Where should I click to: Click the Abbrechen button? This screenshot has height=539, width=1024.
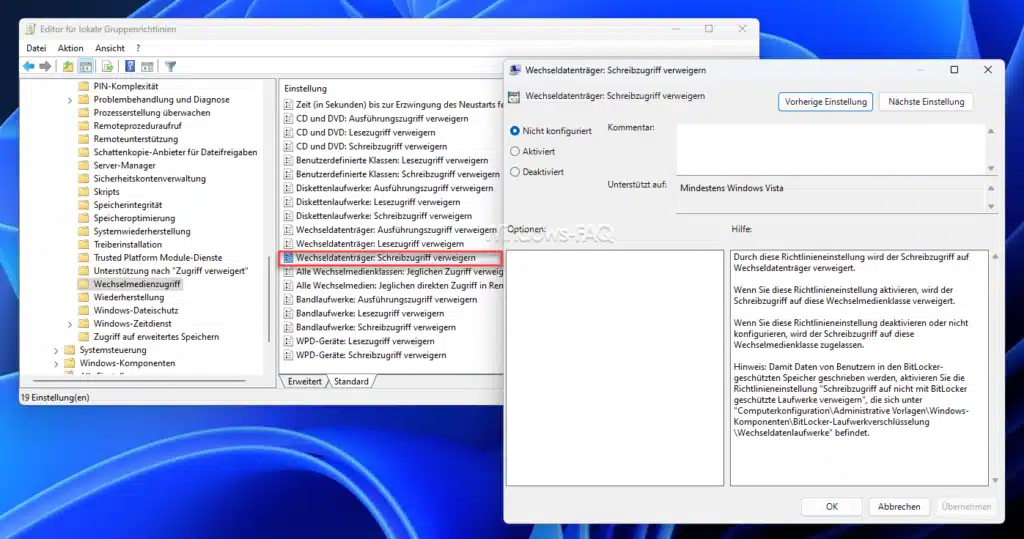coord(899,506)
